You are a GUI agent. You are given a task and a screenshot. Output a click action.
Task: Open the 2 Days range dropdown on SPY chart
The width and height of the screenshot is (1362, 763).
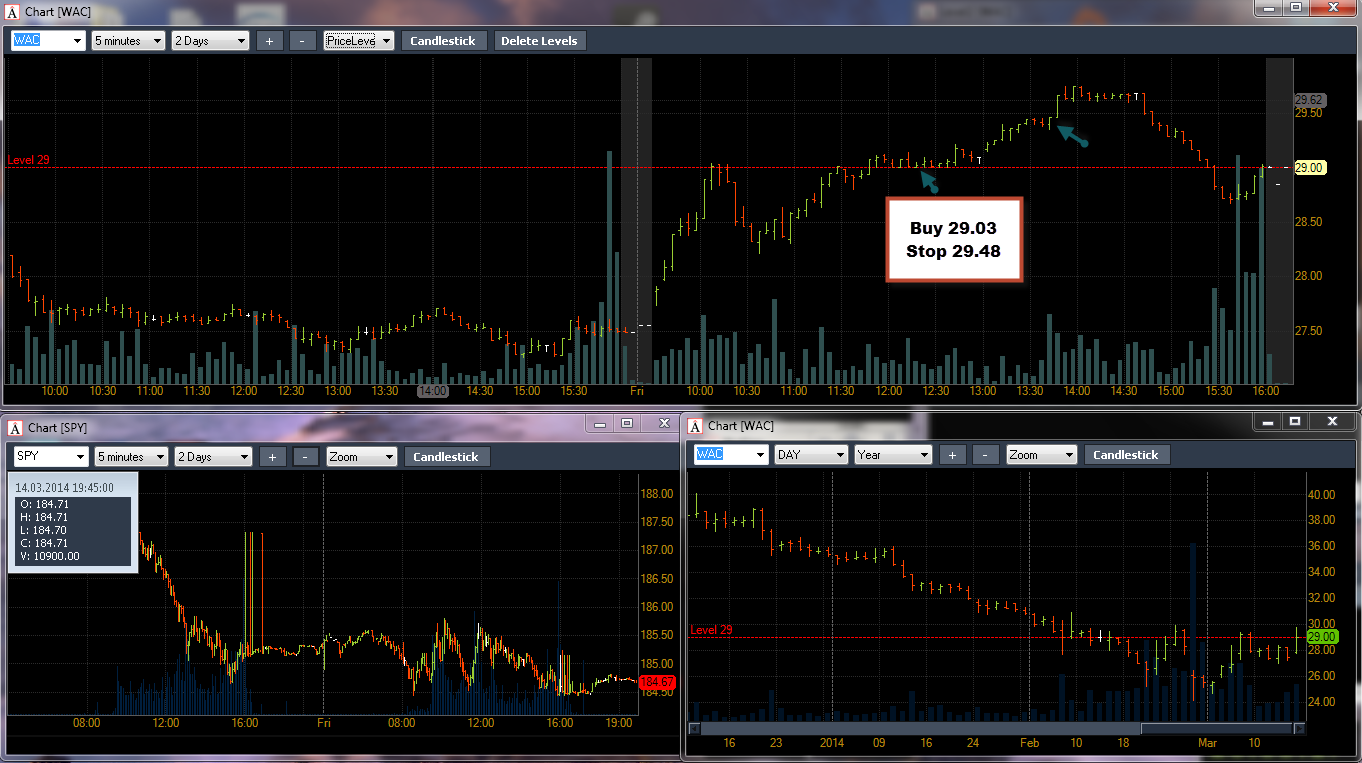coord(212,457)
